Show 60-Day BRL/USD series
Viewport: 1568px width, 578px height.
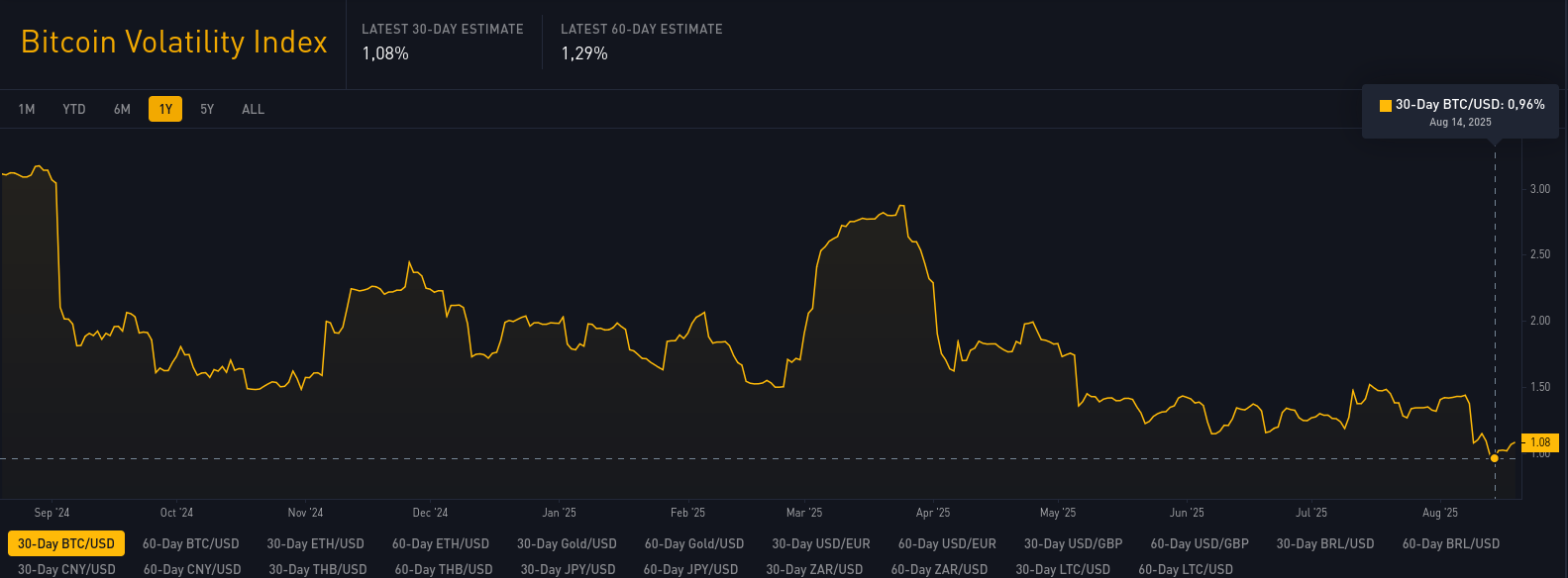click(x=1451, y=543)
